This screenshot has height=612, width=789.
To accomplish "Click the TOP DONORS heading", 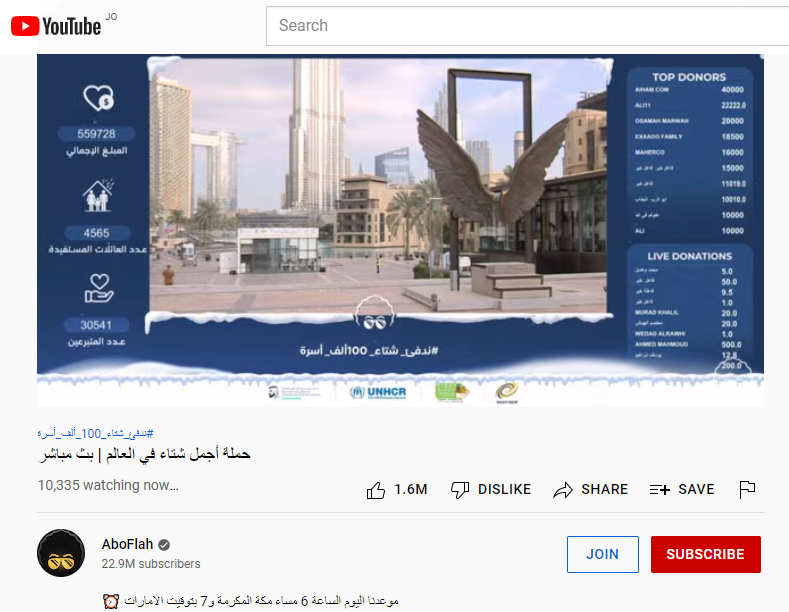I will [689, 77].
